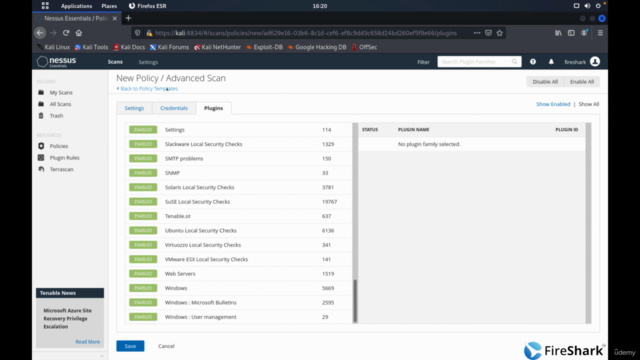Click the user avatar icon
640x360 pixels.
coord(595,62)
